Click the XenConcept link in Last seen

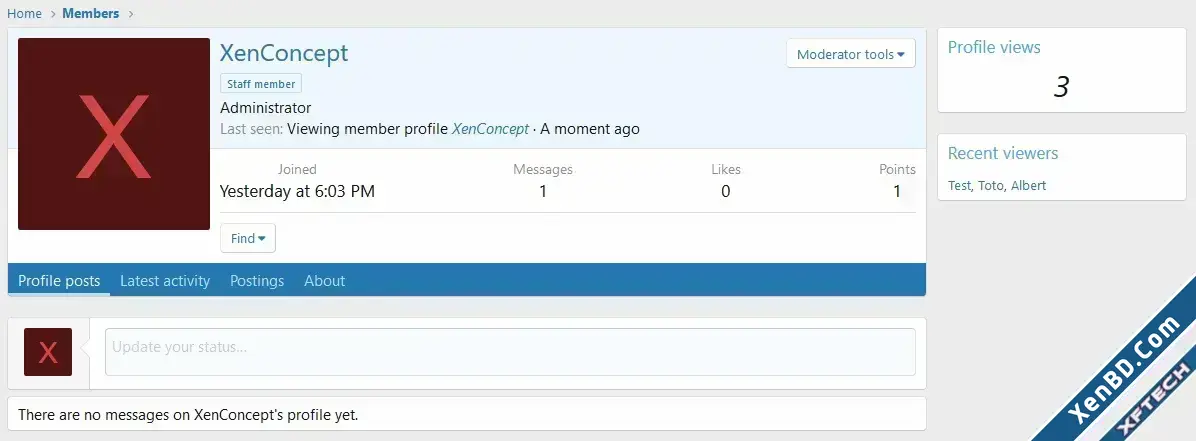point(490,129)
